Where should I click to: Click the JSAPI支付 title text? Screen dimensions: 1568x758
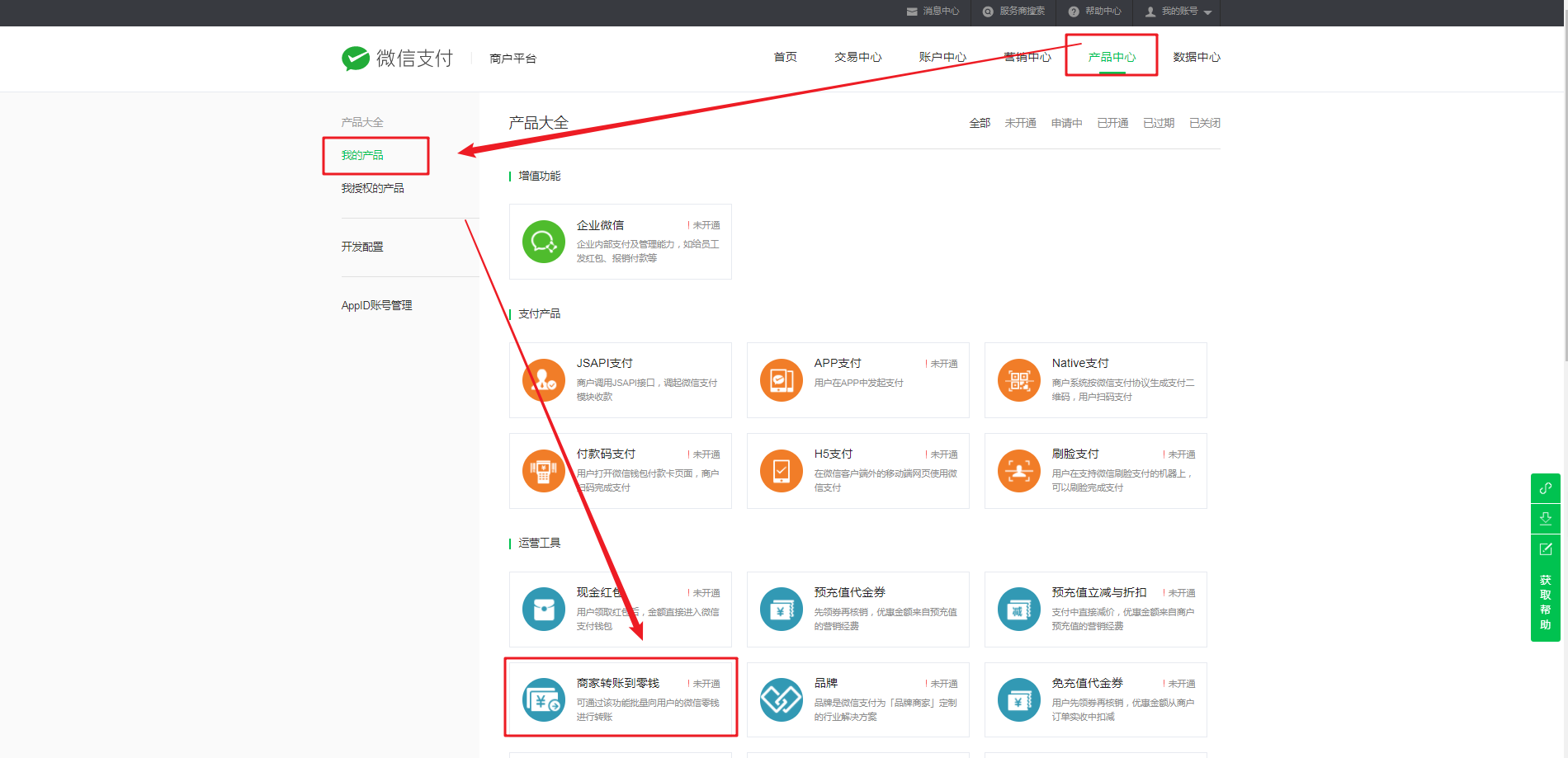click(605, 363)
